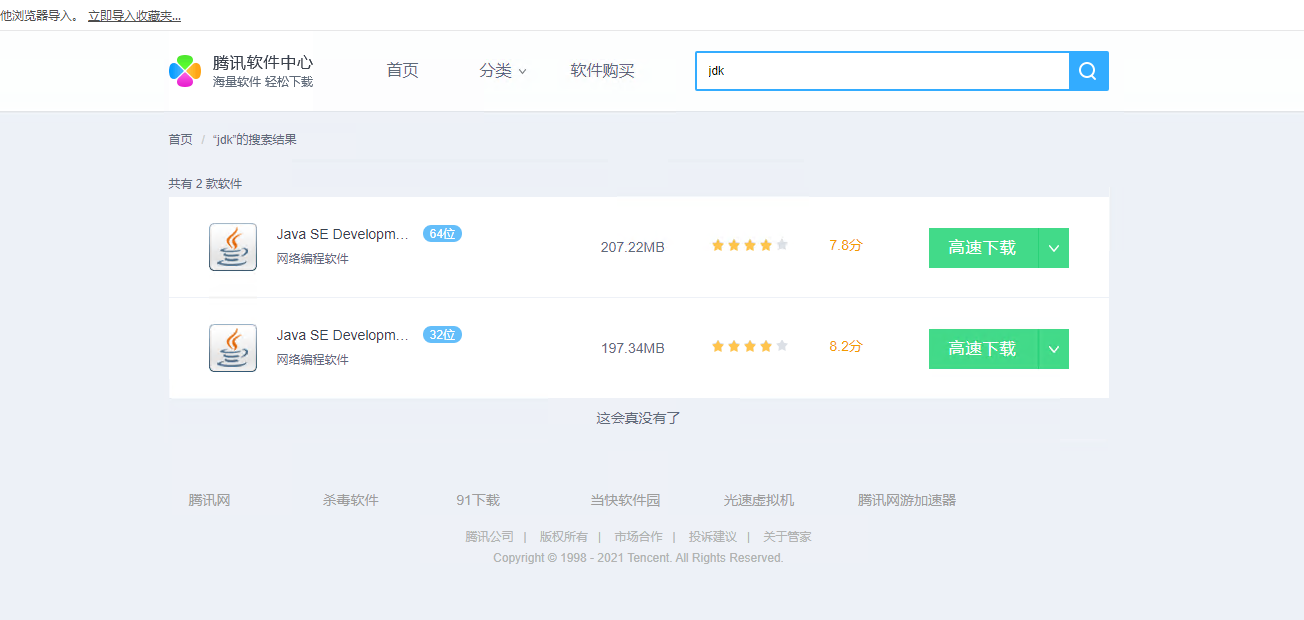Open the Java icon of the 32位 result
This screenshot has width=1304, height=620.
click(233, 348)
